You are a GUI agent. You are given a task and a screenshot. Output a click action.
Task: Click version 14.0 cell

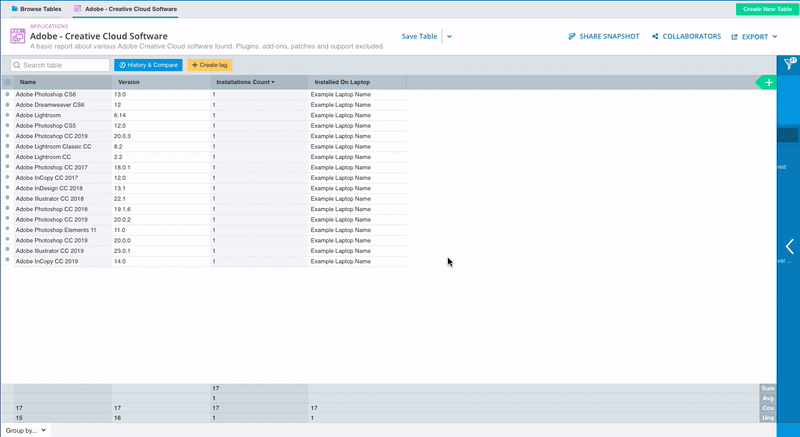coord(161,261)
